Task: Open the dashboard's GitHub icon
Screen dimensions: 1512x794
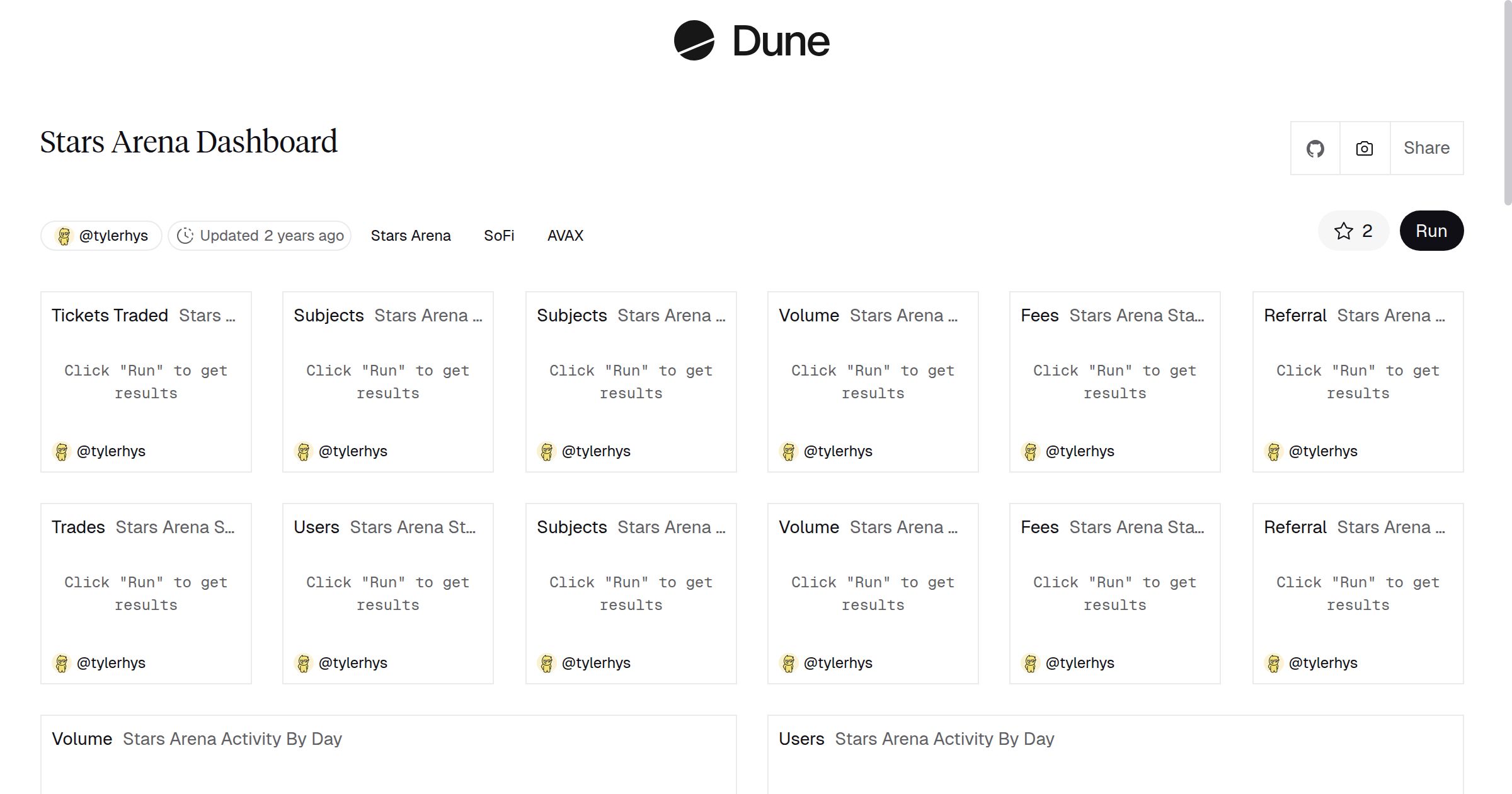Action: click(1316, 148)
